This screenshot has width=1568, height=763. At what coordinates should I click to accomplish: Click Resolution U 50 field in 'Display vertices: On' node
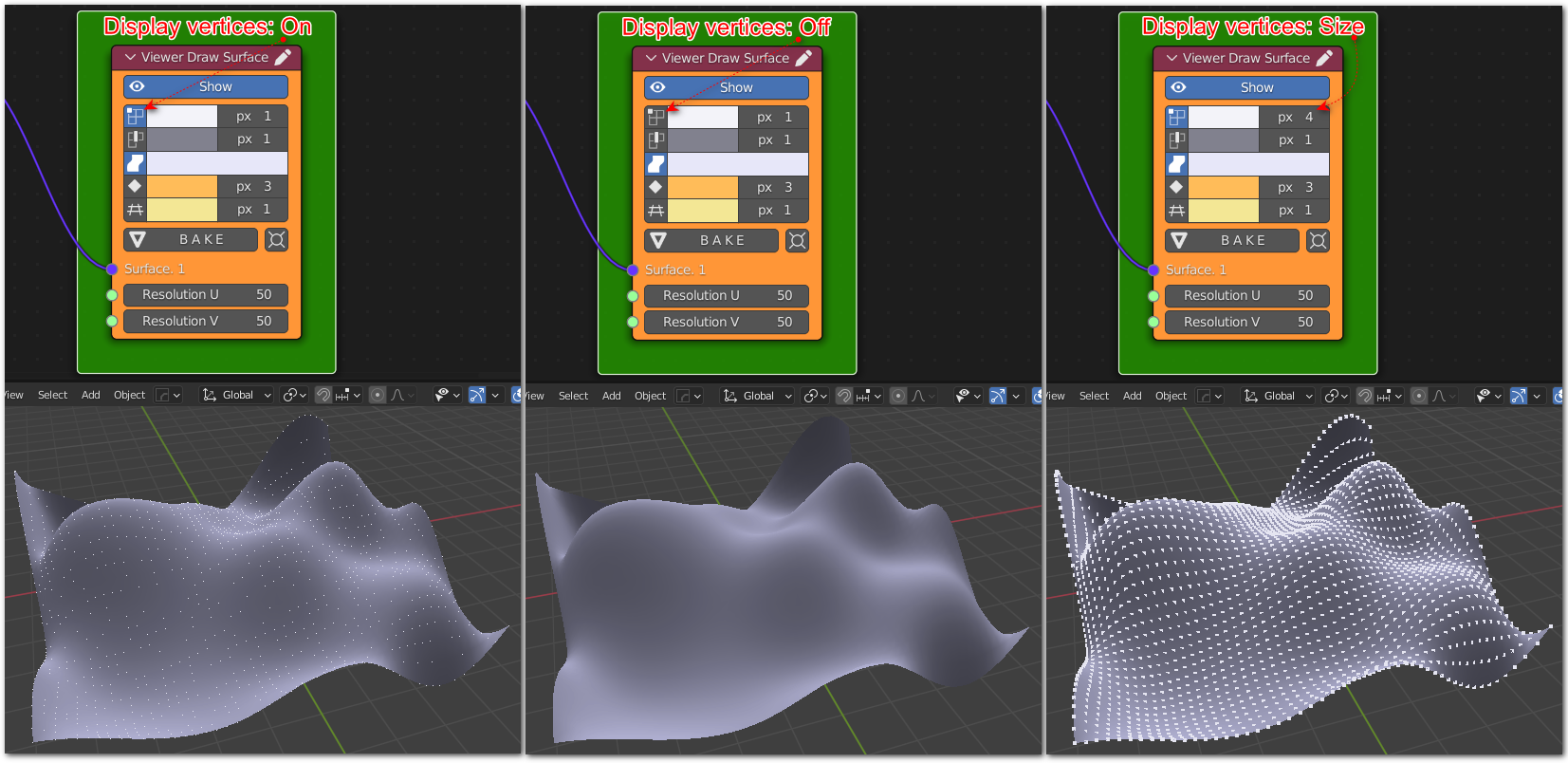[206, 294]
